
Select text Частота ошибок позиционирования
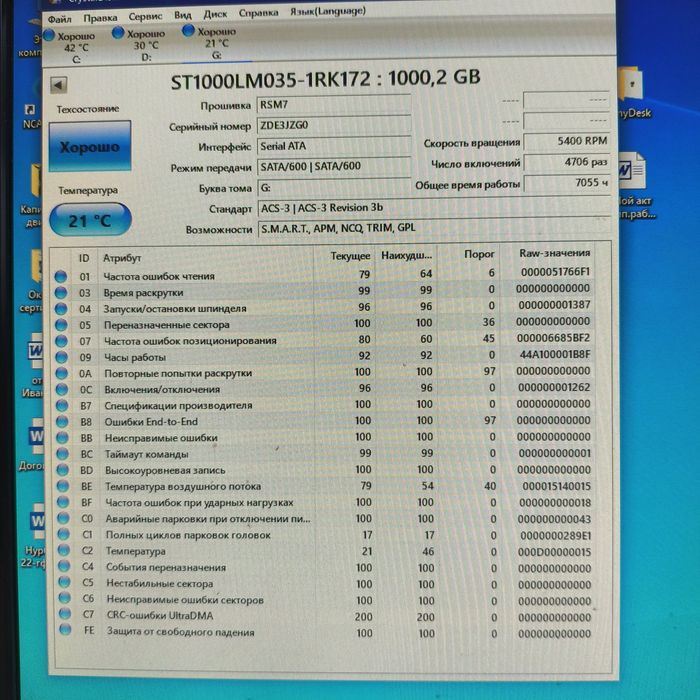click(190, 341)
